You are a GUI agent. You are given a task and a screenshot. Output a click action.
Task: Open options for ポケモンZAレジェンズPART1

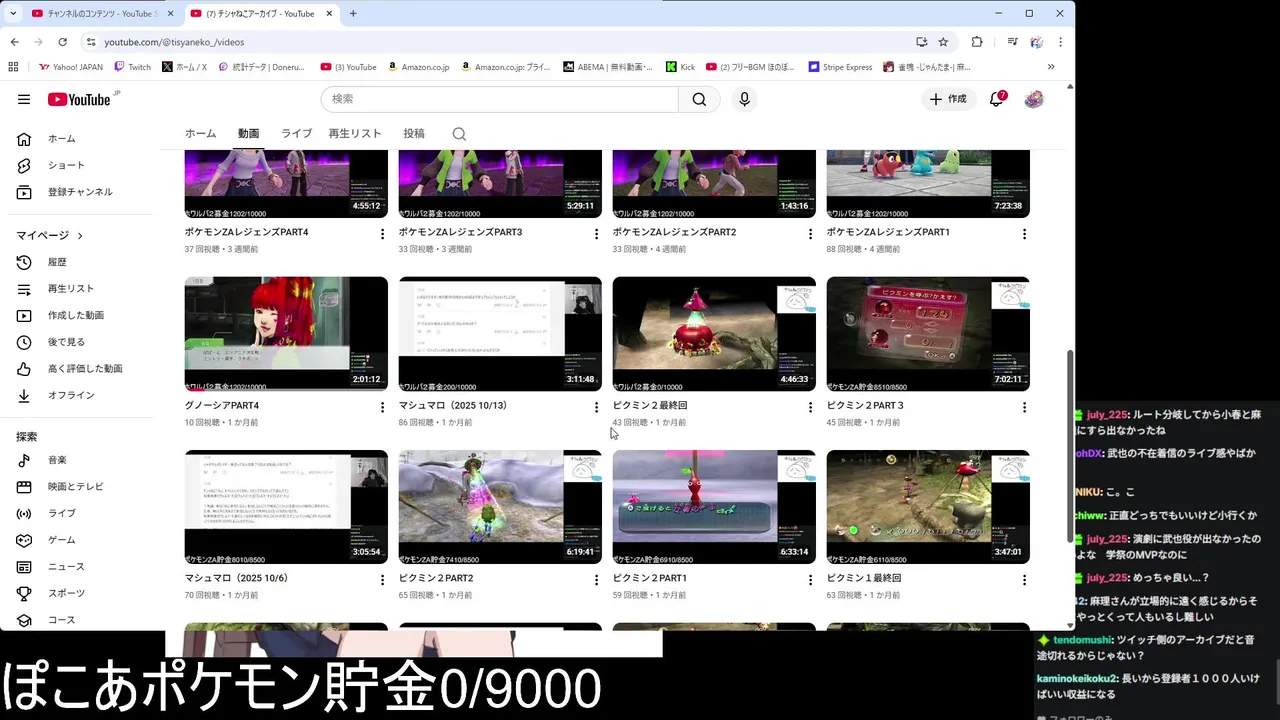click(1024, 234)
